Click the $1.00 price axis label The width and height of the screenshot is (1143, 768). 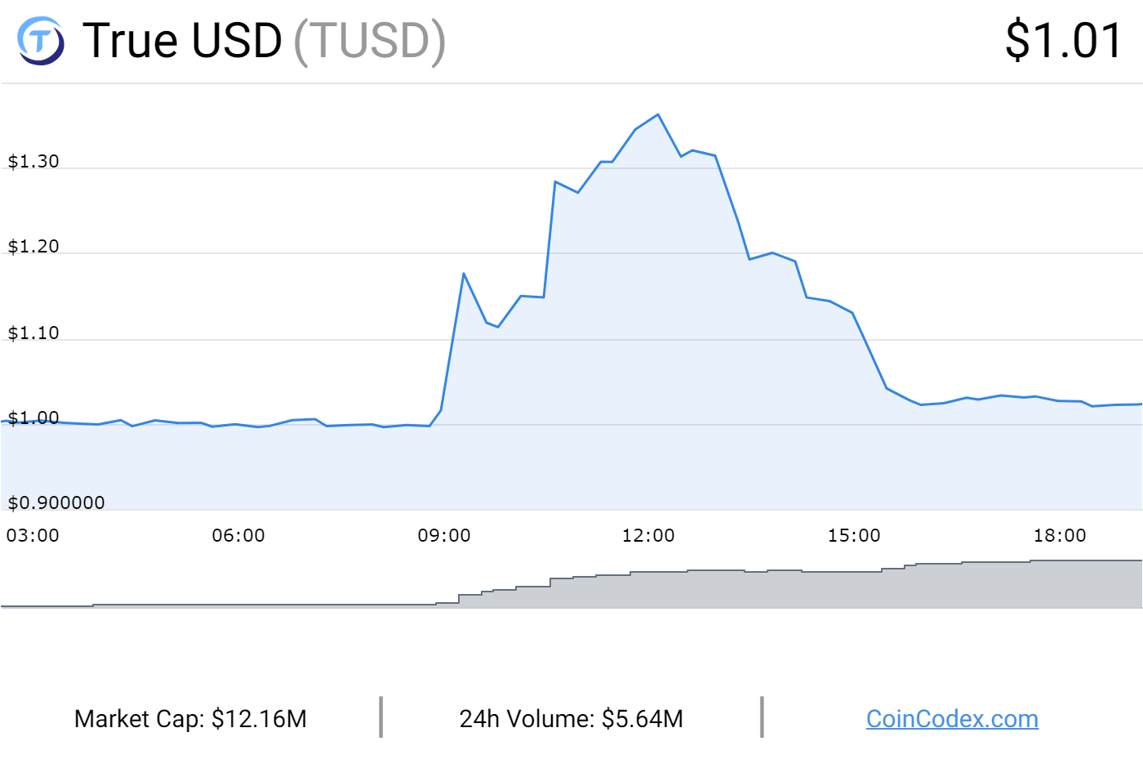tap(34, 418)
